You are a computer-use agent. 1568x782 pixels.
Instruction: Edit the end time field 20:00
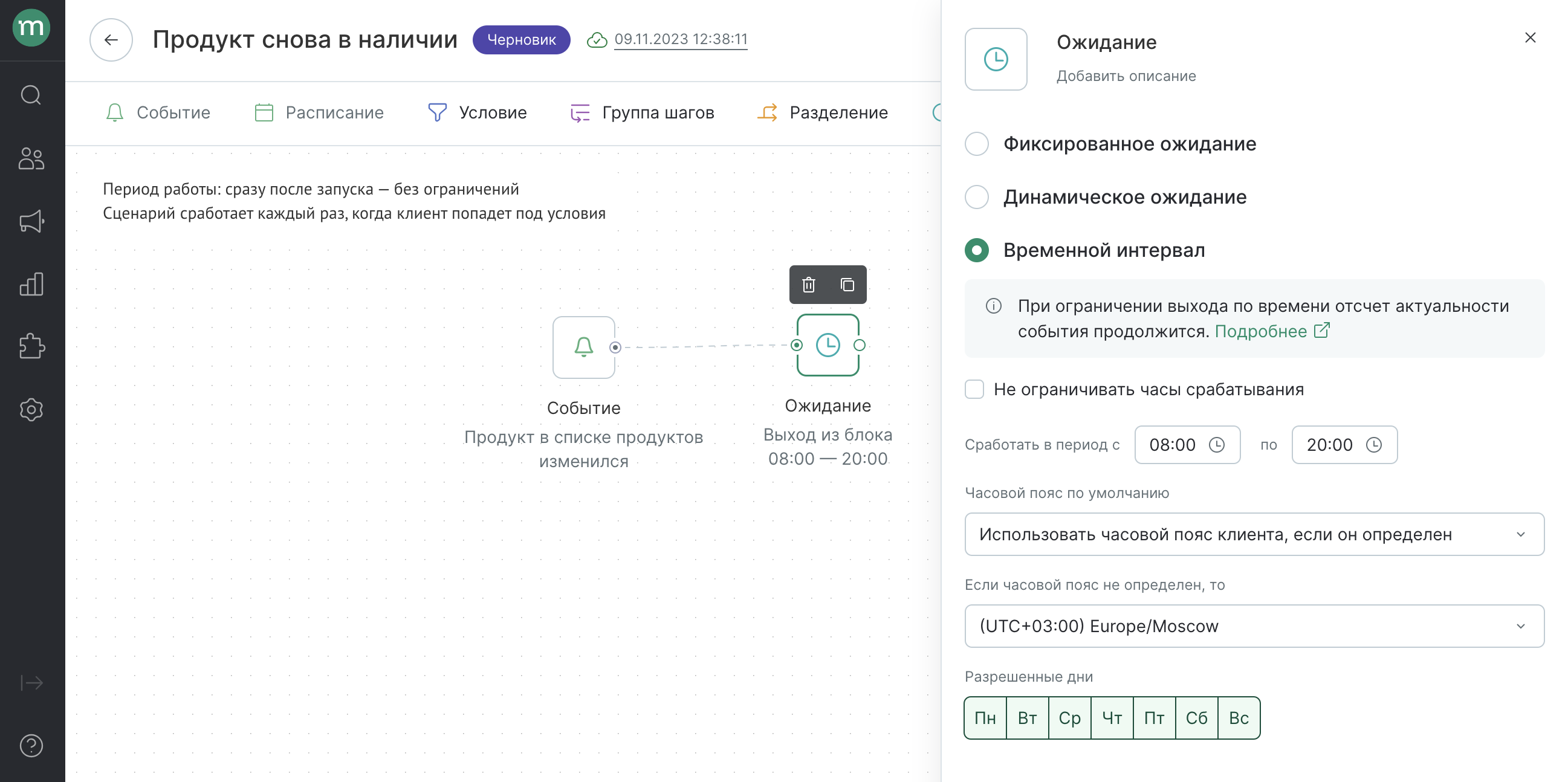1344,445
